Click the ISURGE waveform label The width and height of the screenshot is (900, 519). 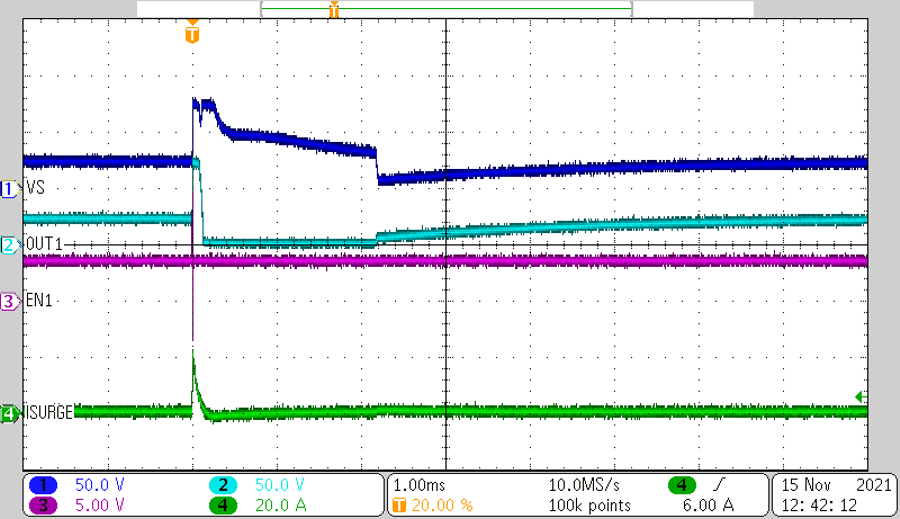[x=49, y=412]
